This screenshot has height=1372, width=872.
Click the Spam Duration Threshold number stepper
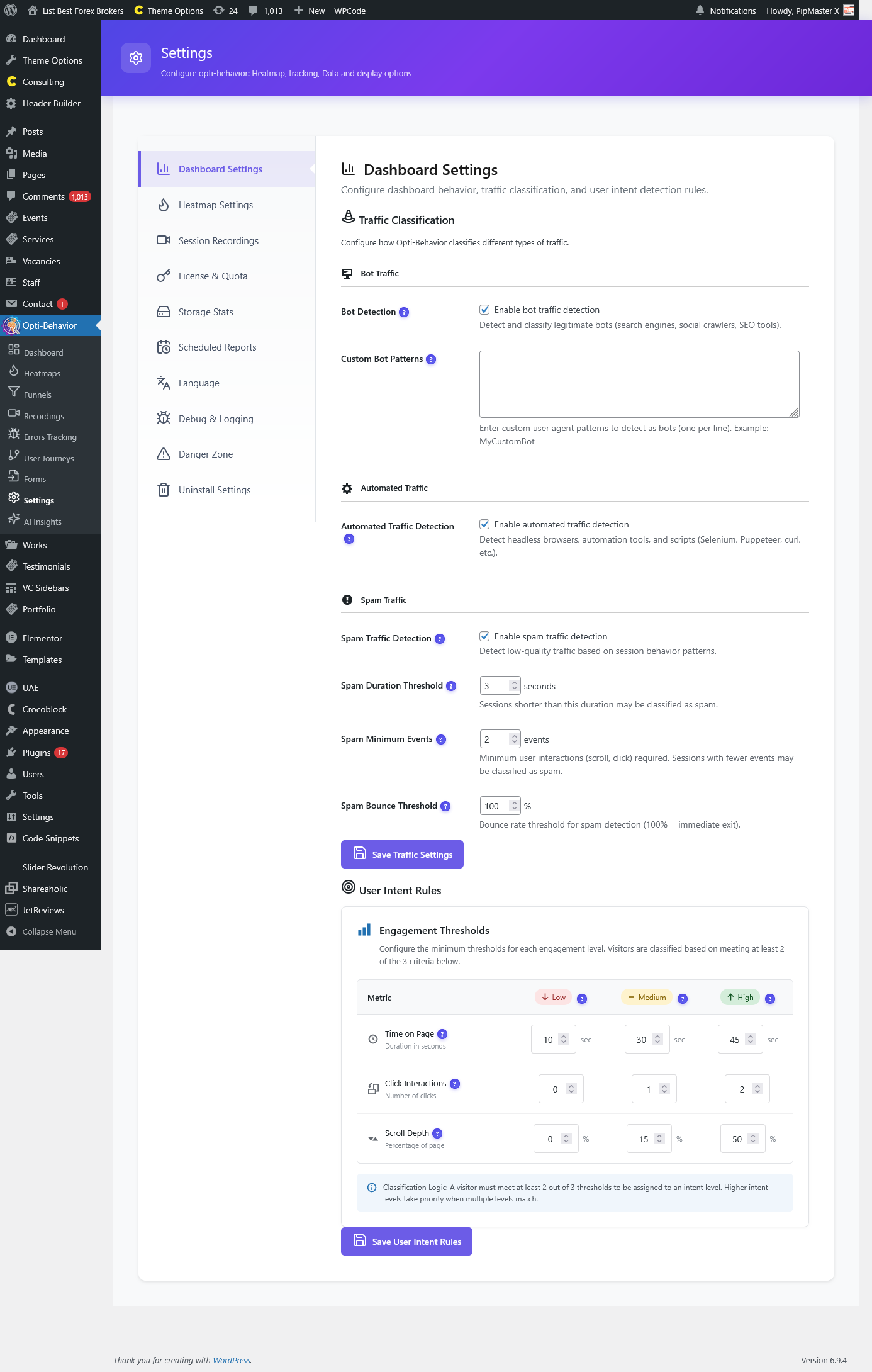coord(514,685)
